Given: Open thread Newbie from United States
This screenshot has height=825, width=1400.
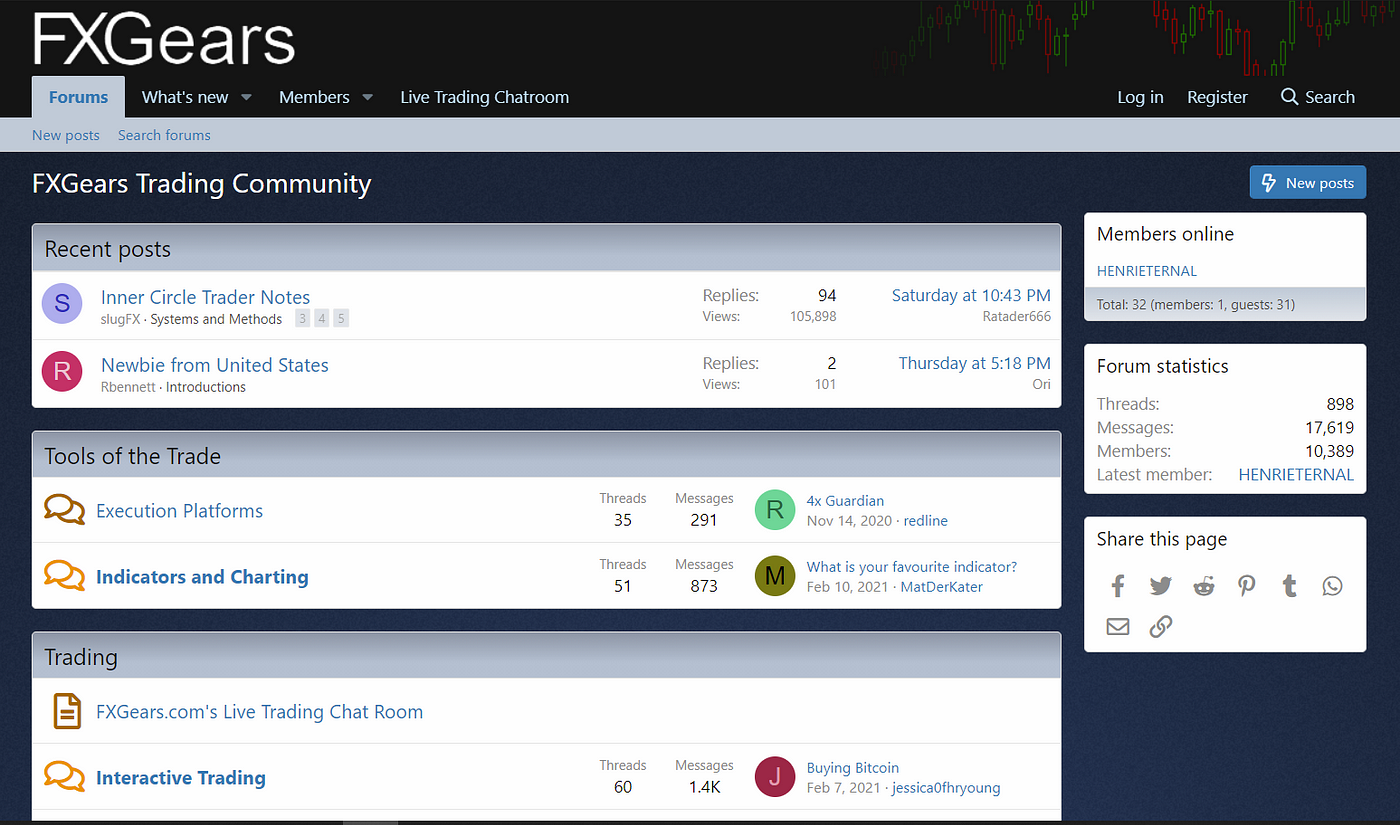Looking at the screenshot, I should pos(215,365).
